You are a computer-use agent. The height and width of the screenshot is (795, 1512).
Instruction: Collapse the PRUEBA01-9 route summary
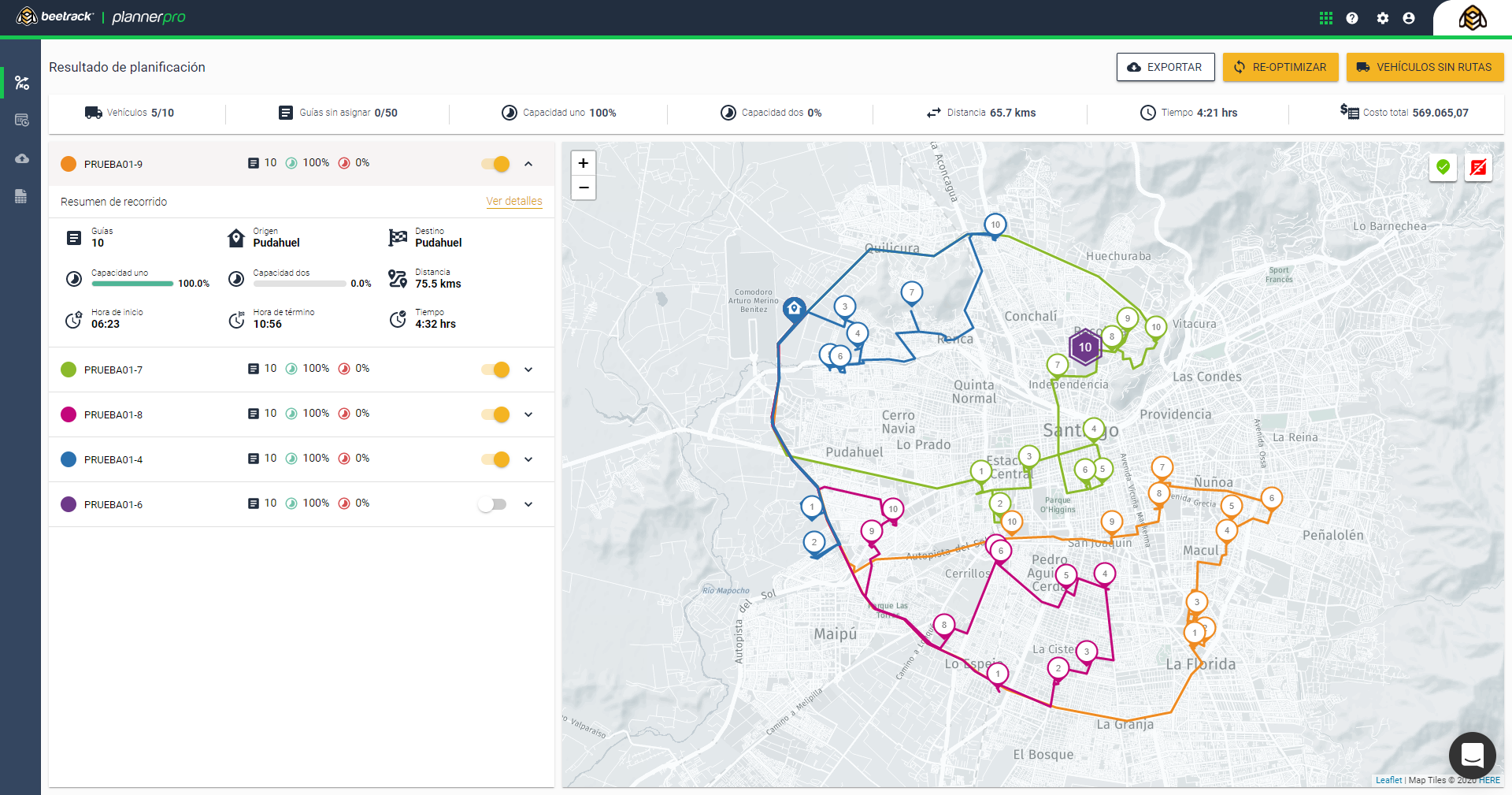[528, 164]
